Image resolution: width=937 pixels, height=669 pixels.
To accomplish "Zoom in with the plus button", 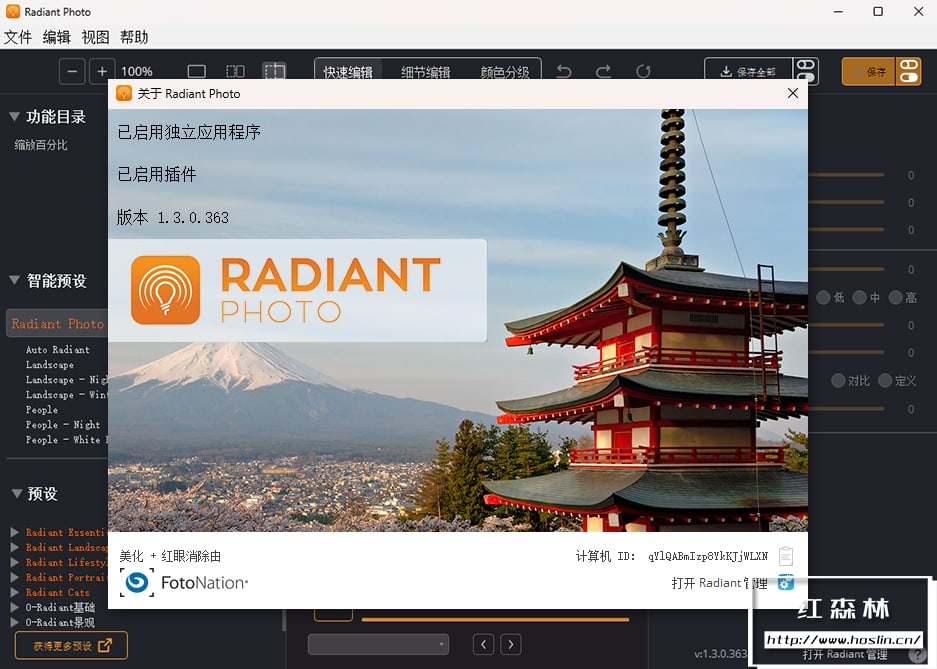I will point(102,72).
